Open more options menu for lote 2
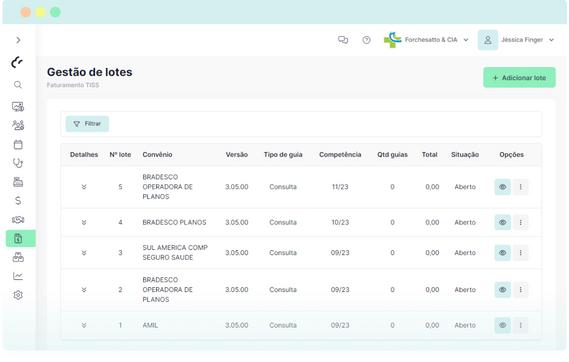Image resolution: width=569 pixels, height=362 pixels. tap(521, 290)
